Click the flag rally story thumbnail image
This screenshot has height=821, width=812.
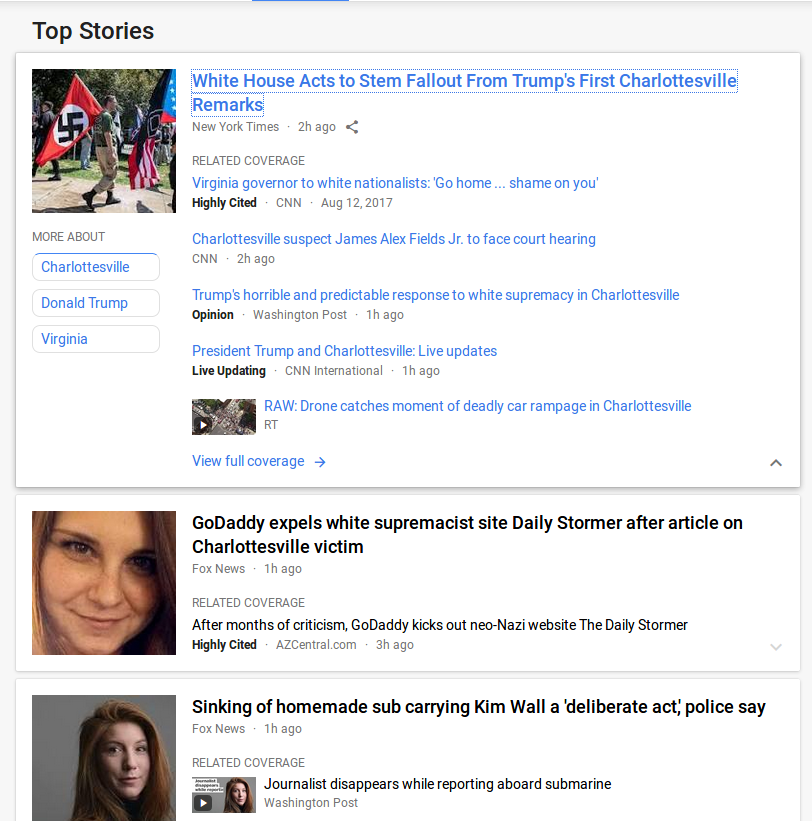click(104, 141)
